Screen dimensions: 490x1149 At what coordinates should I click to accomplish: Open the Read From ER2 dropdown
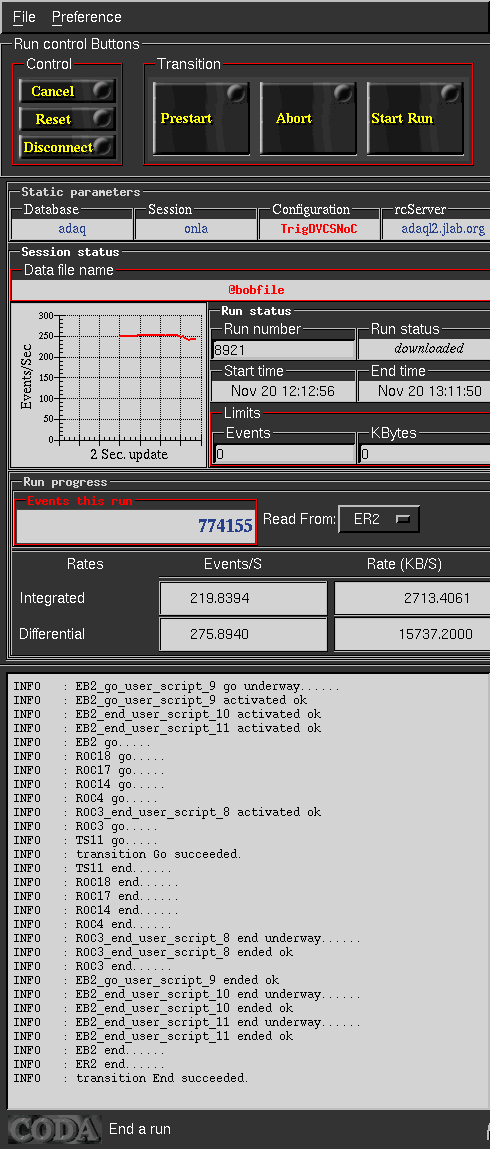pyautogui.click(x=379, y=520)
